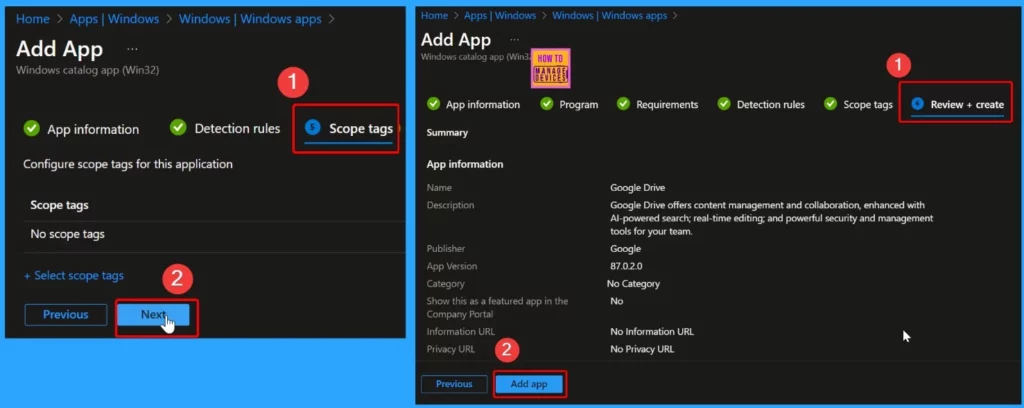Click 'Apps | Windows' breadcrumb in right panel

coord(500,15)
